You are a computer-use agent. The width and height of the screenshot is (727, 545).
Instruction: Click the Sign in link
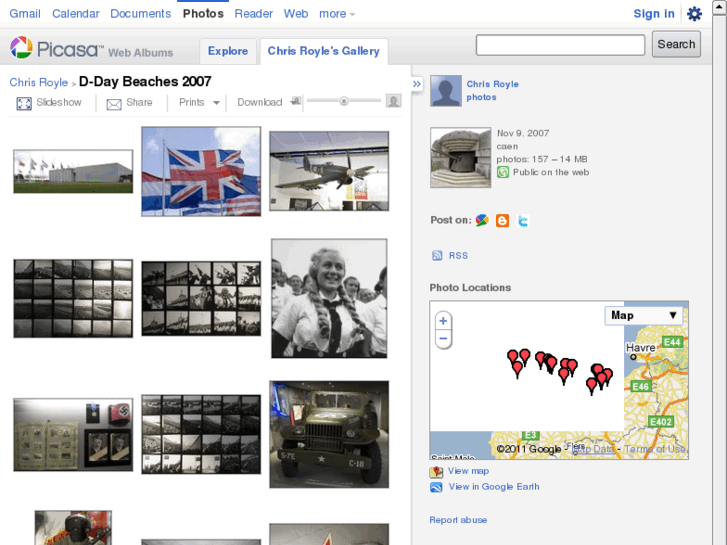click(x=654, y=14)
